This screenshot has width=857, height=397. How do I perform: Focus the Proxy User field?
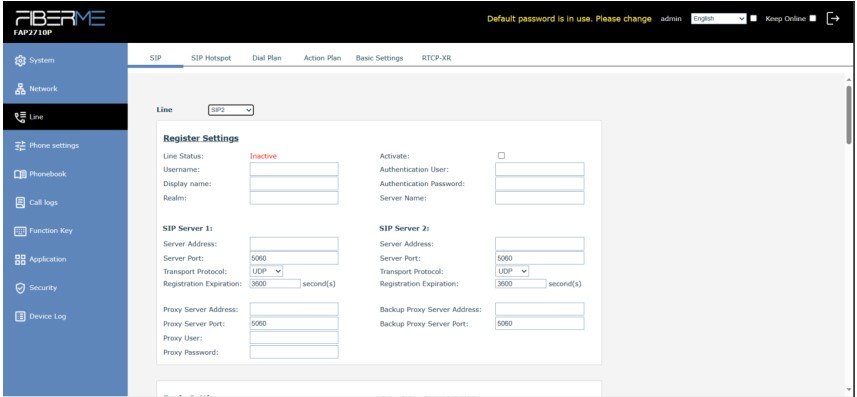[x=294, y=338]
